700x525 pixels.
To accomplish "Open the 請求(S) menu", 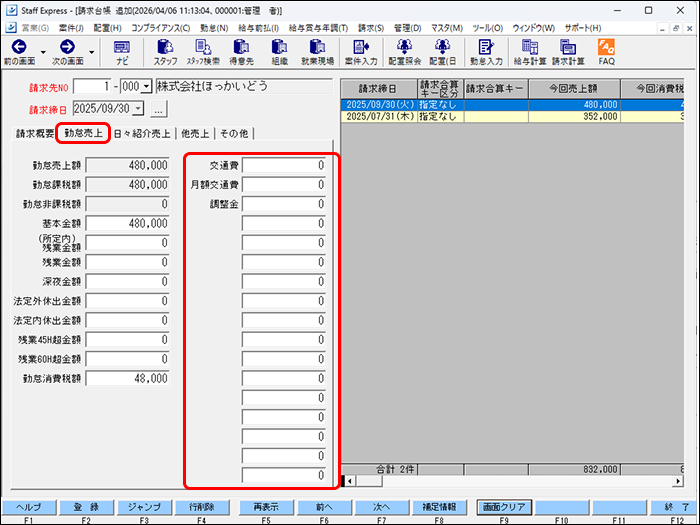I will (371, 28).
